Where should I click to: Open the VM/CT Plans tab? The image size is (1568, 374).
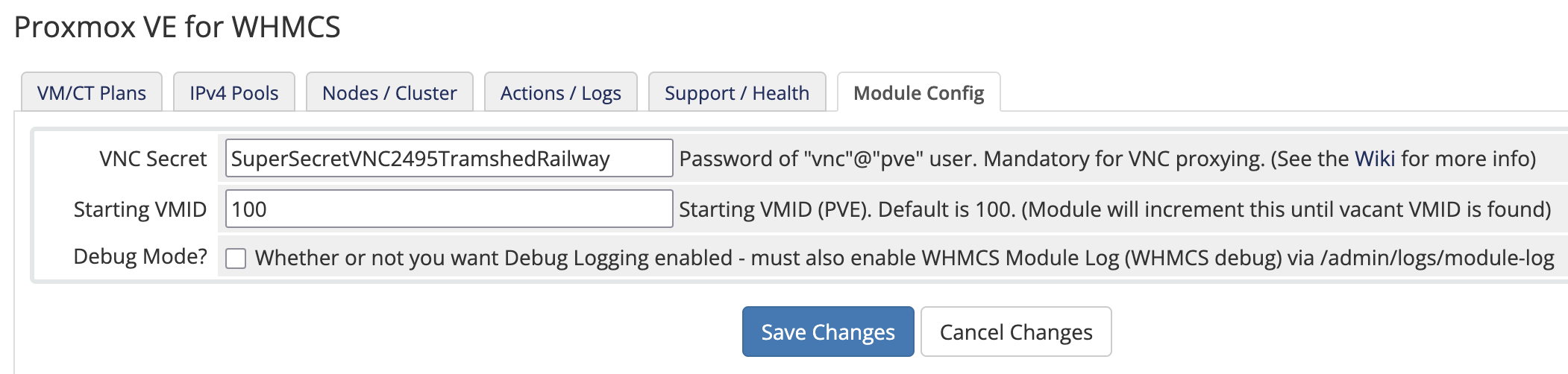(92, 93)
